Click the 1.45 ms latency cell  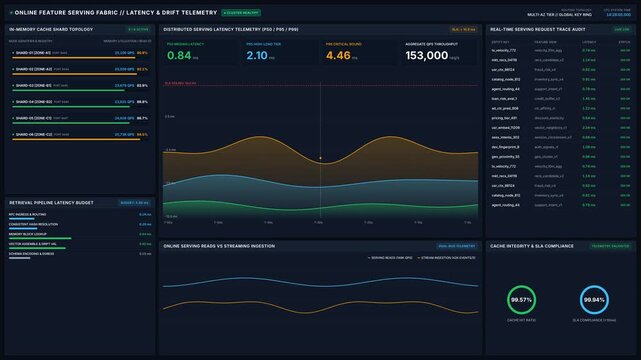pos(589,99)
